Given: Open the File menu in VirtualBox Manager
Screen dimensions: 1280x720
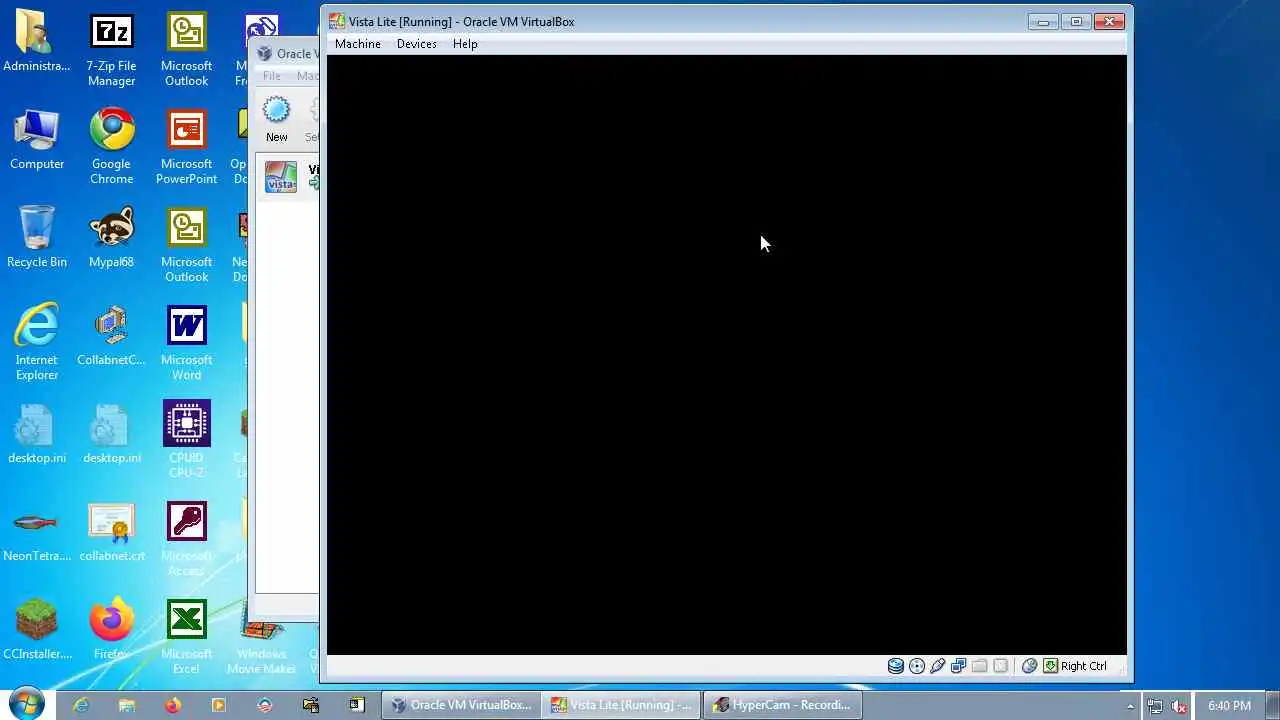Looking at the screenshot, I should [x=272, y=76].
